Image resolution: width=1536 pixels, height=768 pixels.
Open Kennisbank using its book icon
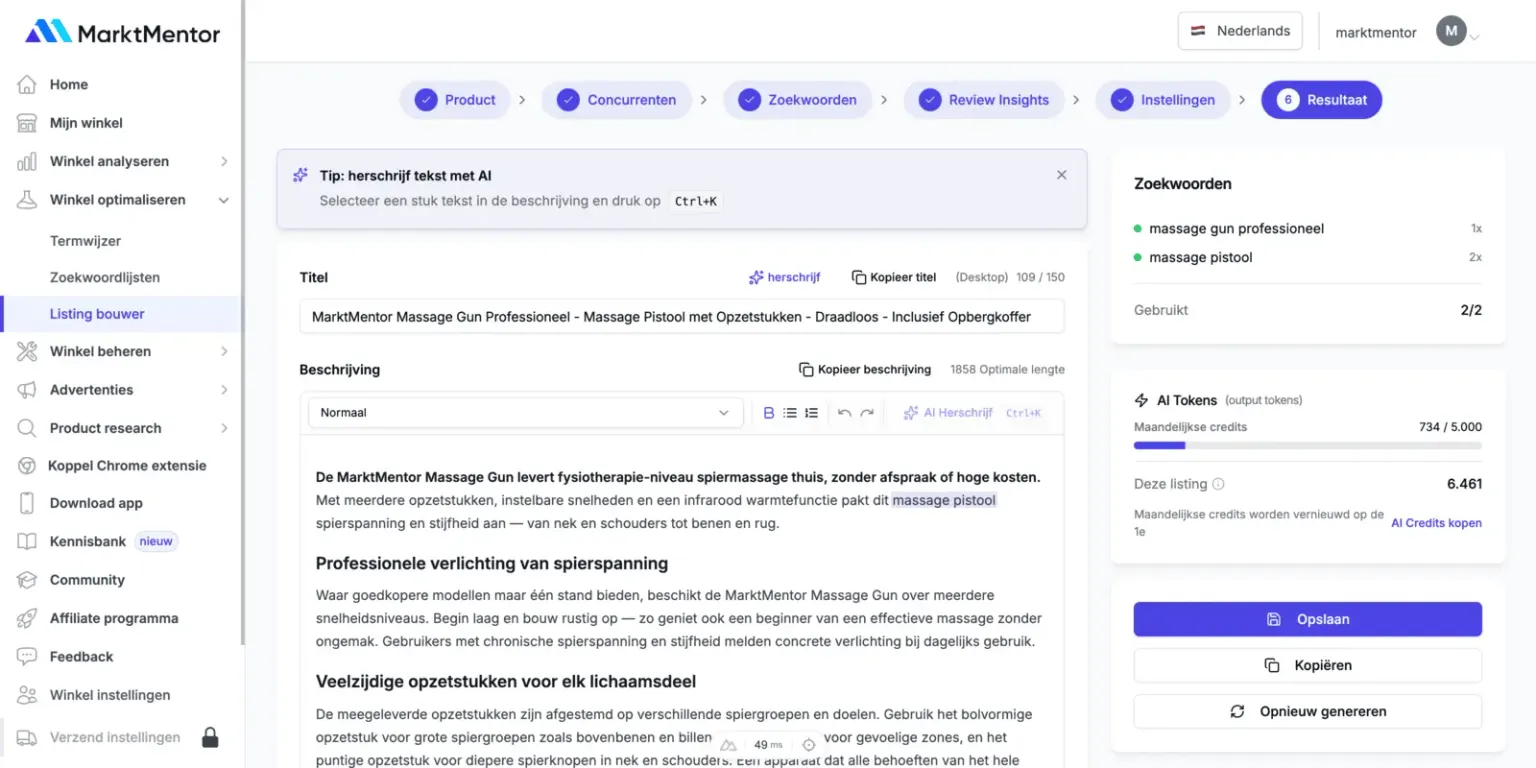(x=27, y=542)
